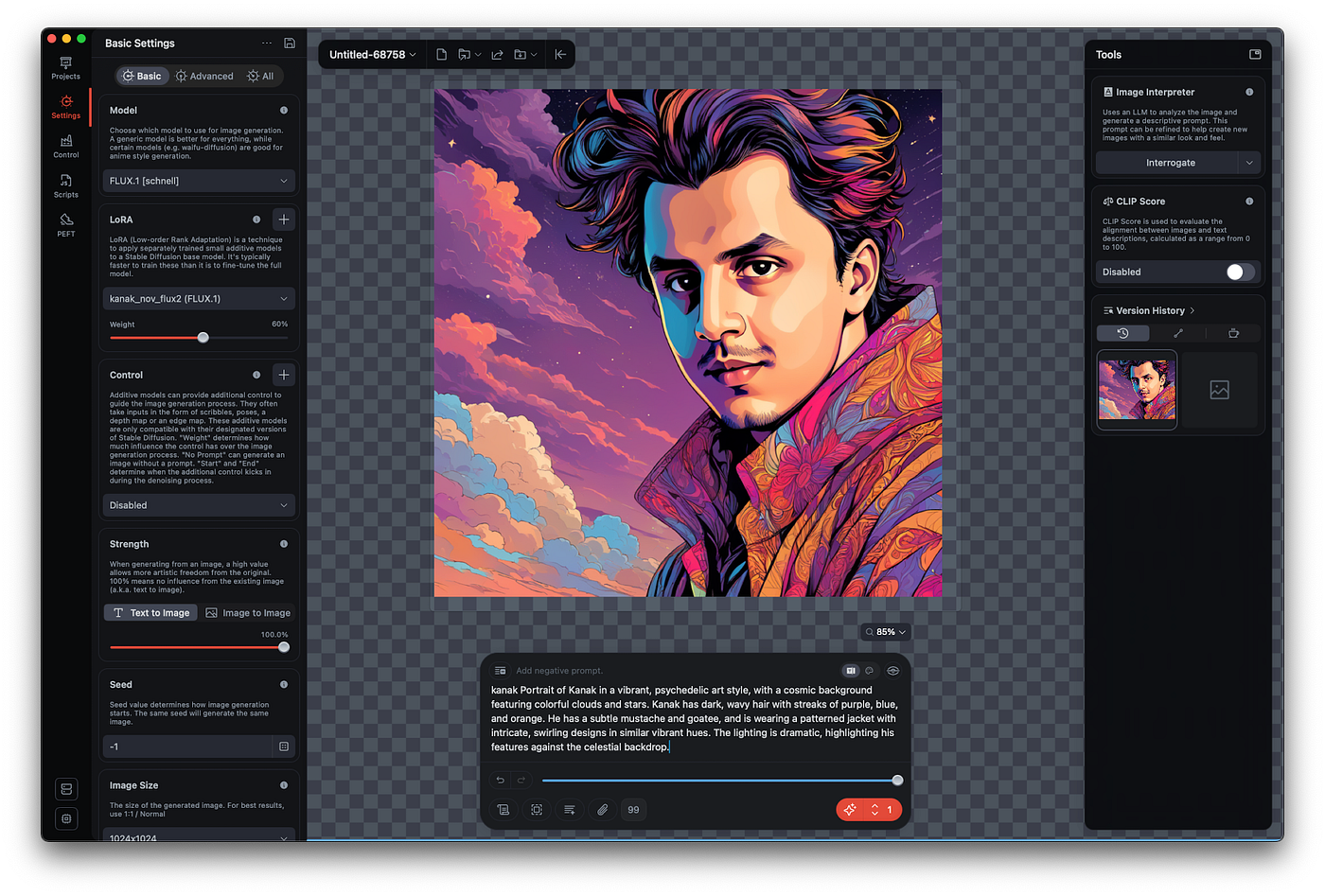Click the red Generate wand icon
The height and width of the screenshot is (896, 1325).
pyautogui.click(x=850, y=810)
